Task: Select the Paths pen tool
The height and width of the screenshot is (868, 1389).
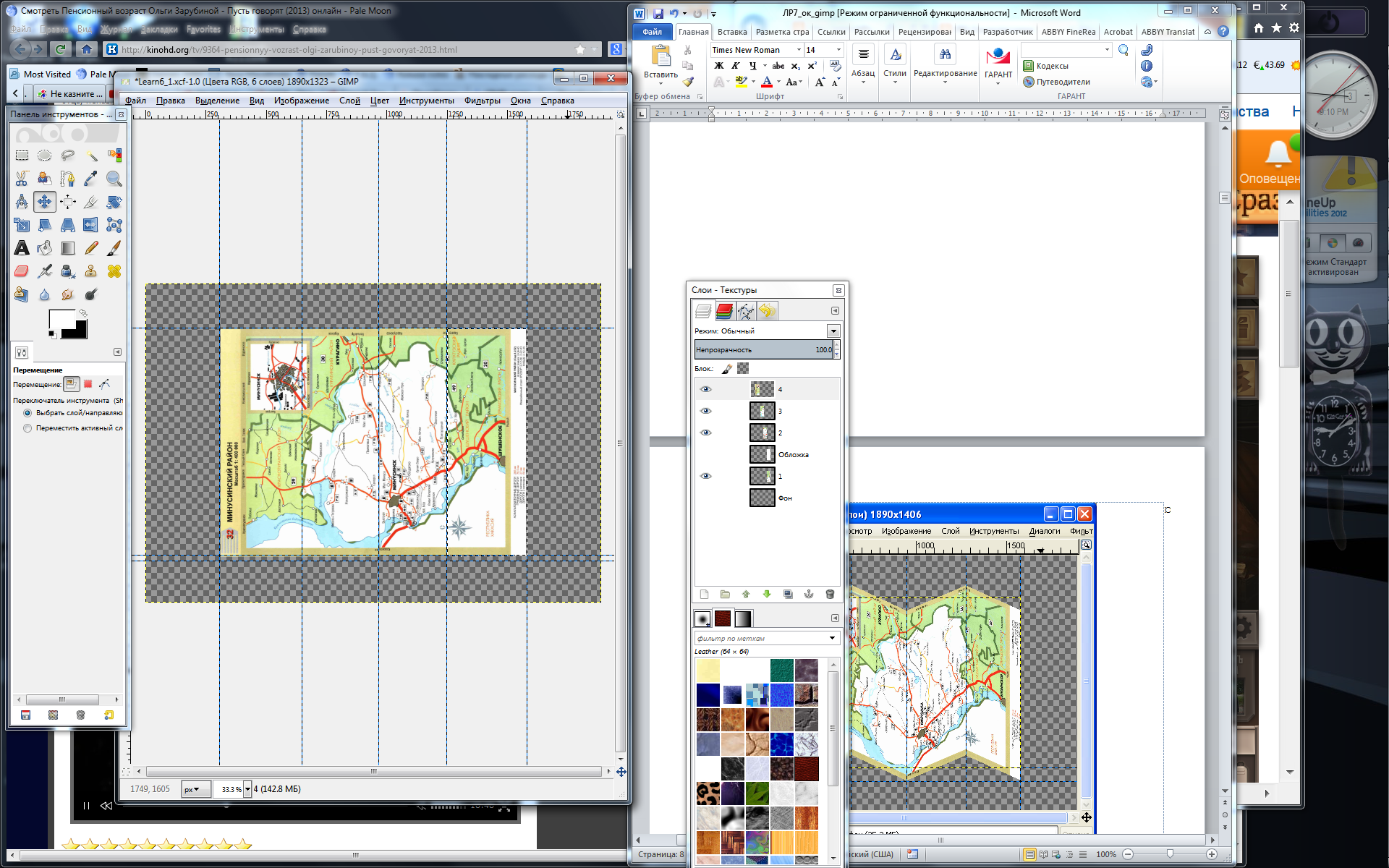Action: 68,179
